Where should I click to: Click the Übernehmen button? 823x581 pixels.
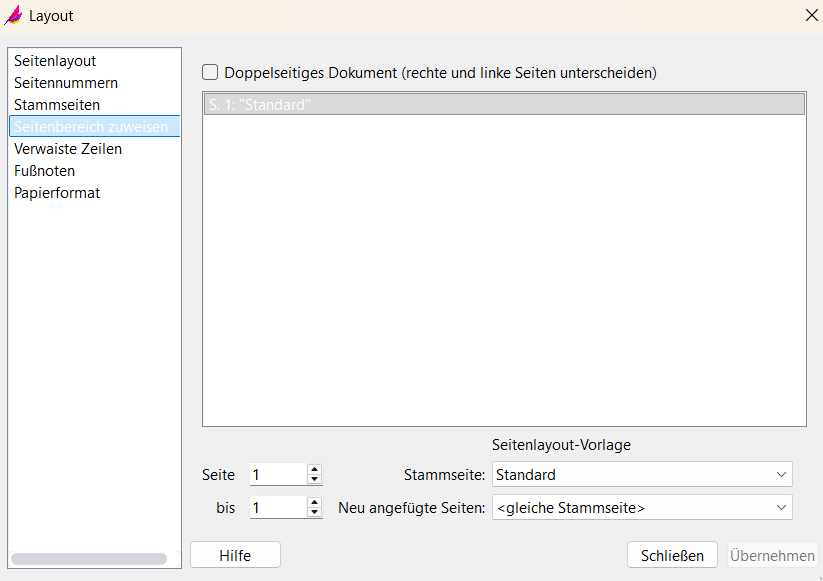(x=772, y=555)
